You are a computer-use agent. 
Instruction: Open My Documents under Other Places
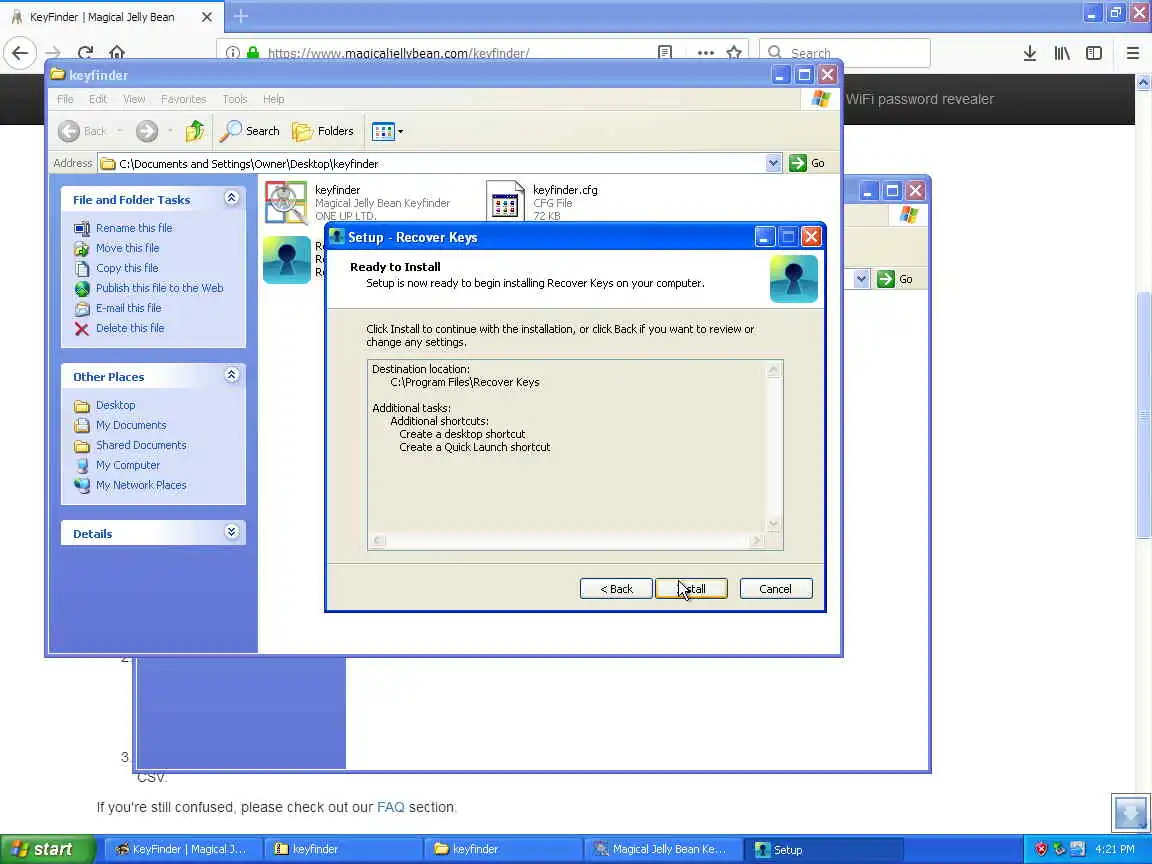tap(131, 425)
